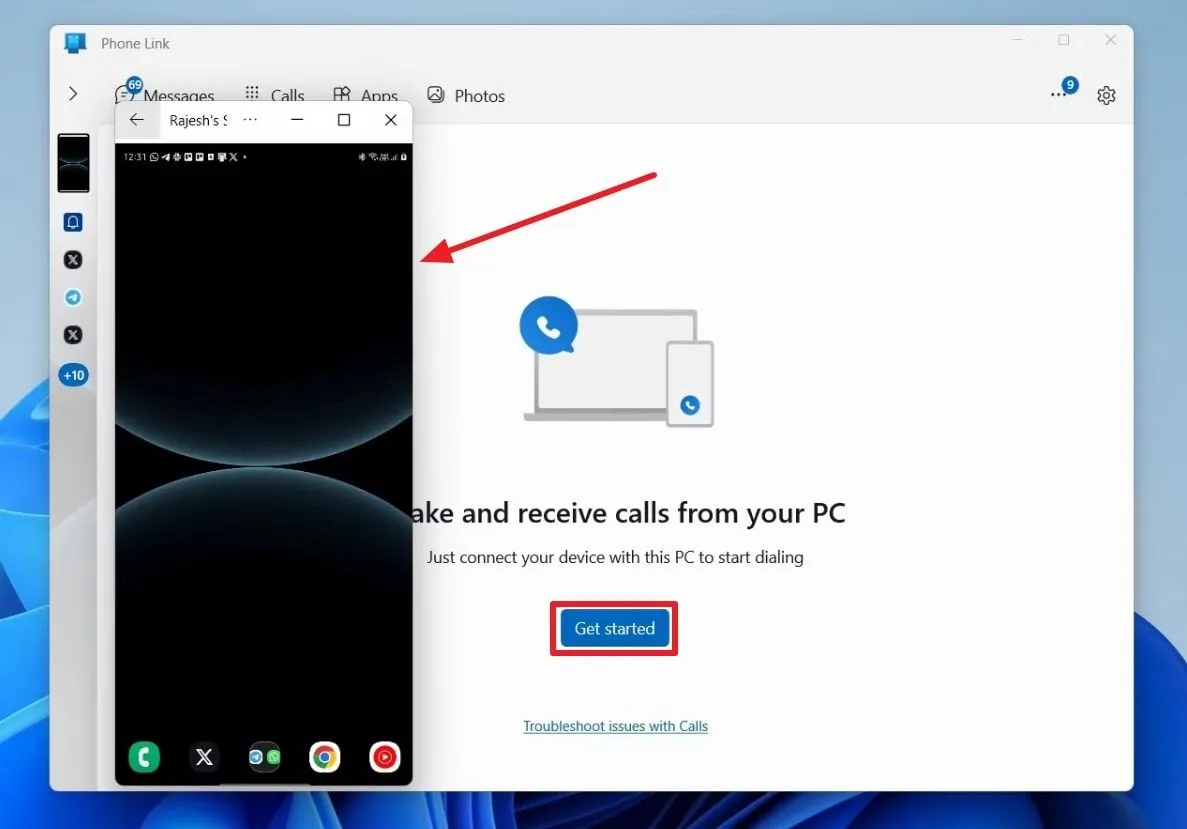Expand the Phone Link side pane chevron
Viewport: 1187px width, 829px height.
click(73, 94)
